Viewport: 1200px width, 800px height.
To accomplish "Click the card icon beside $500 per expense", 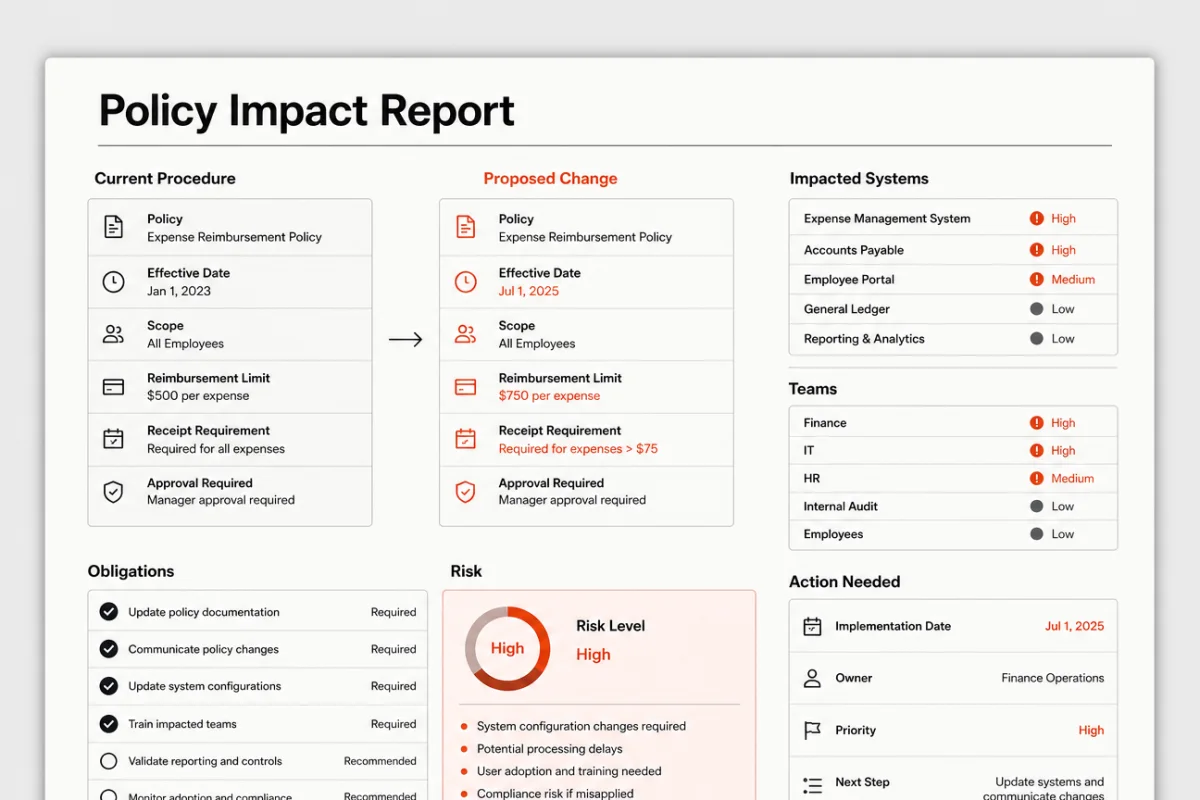I will (114, 387).
